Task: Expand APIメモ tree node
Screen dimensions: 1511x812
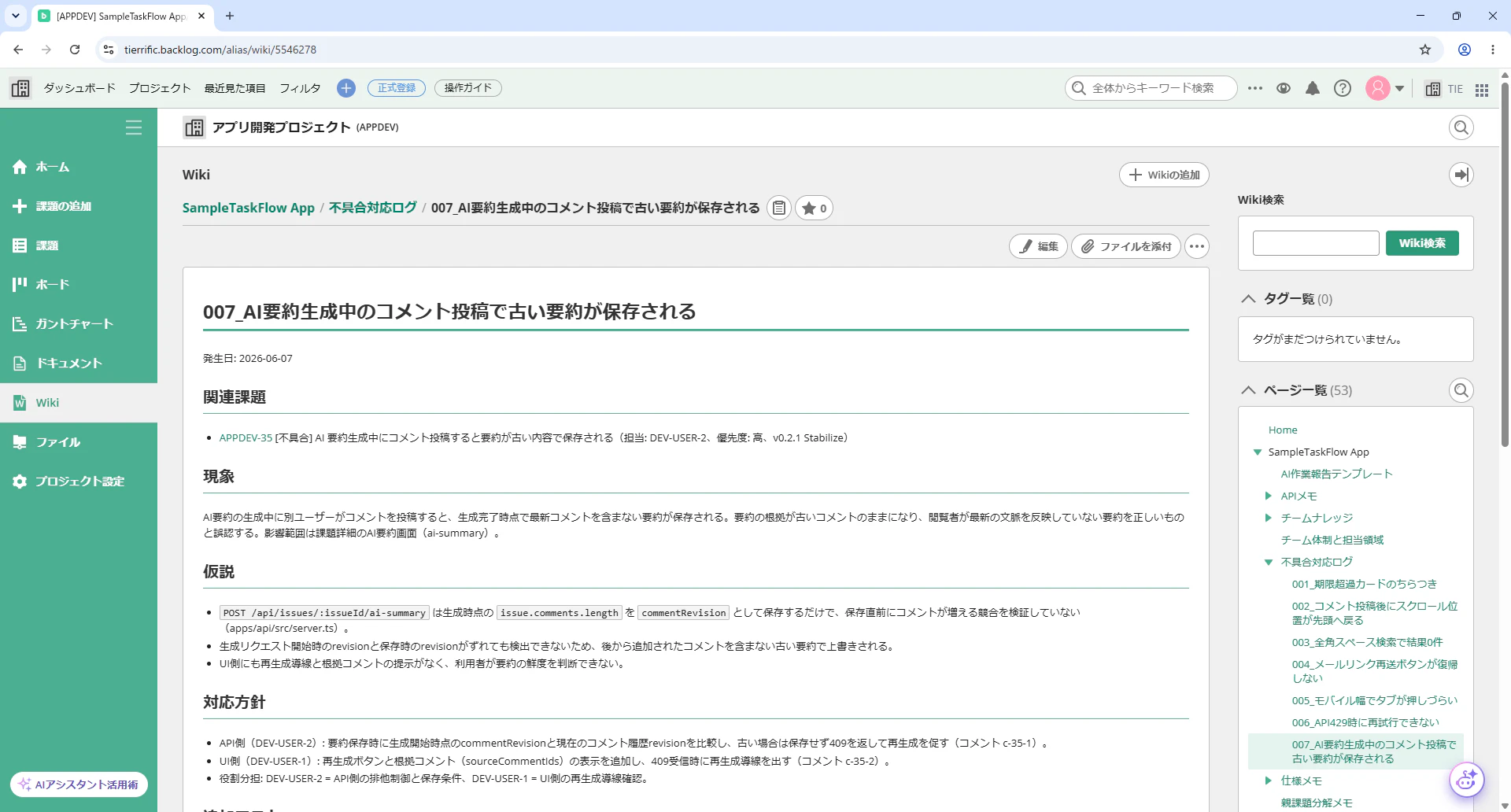Action: coord(1268,496)
